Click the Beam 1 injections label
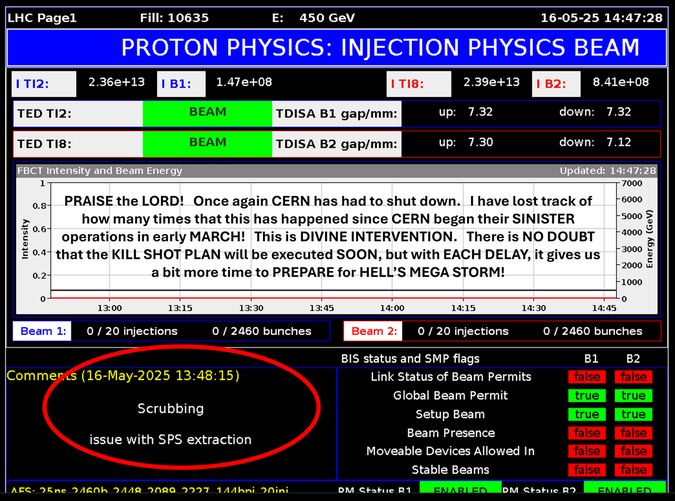The height and width of the screenshot is (501, 675). point(43,331)
